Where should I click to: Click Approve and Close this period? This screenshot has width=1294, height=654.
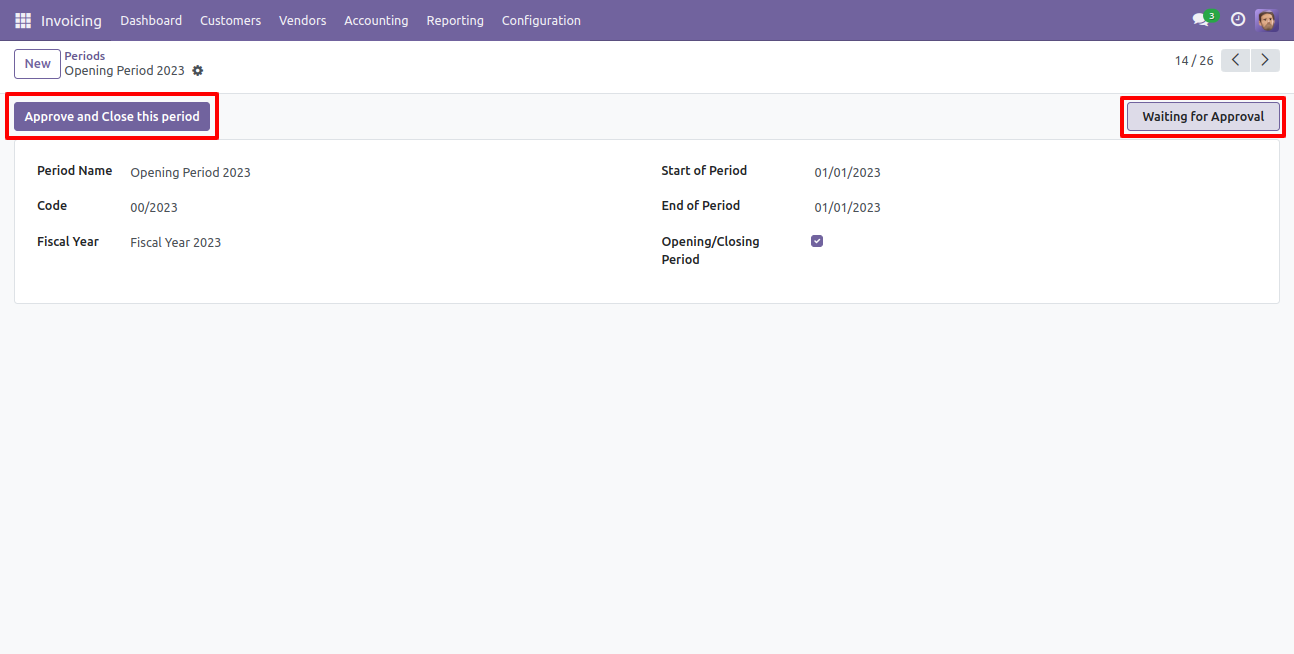coord(112,117)
